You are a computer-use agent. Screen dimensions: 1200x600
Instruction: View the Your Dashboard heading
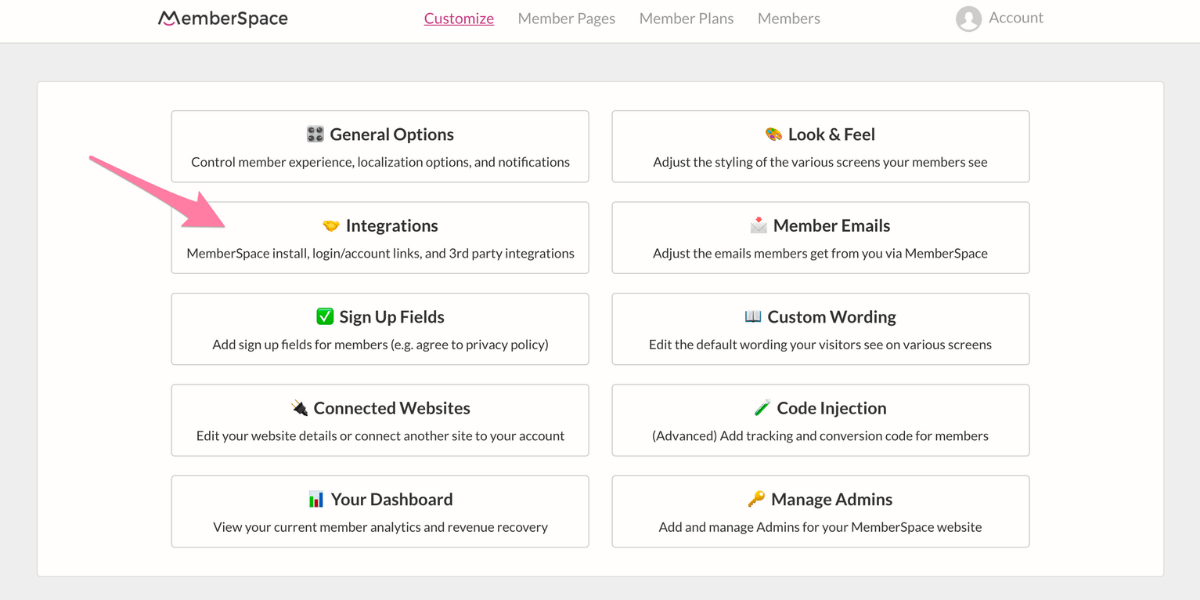coord(392,499)
